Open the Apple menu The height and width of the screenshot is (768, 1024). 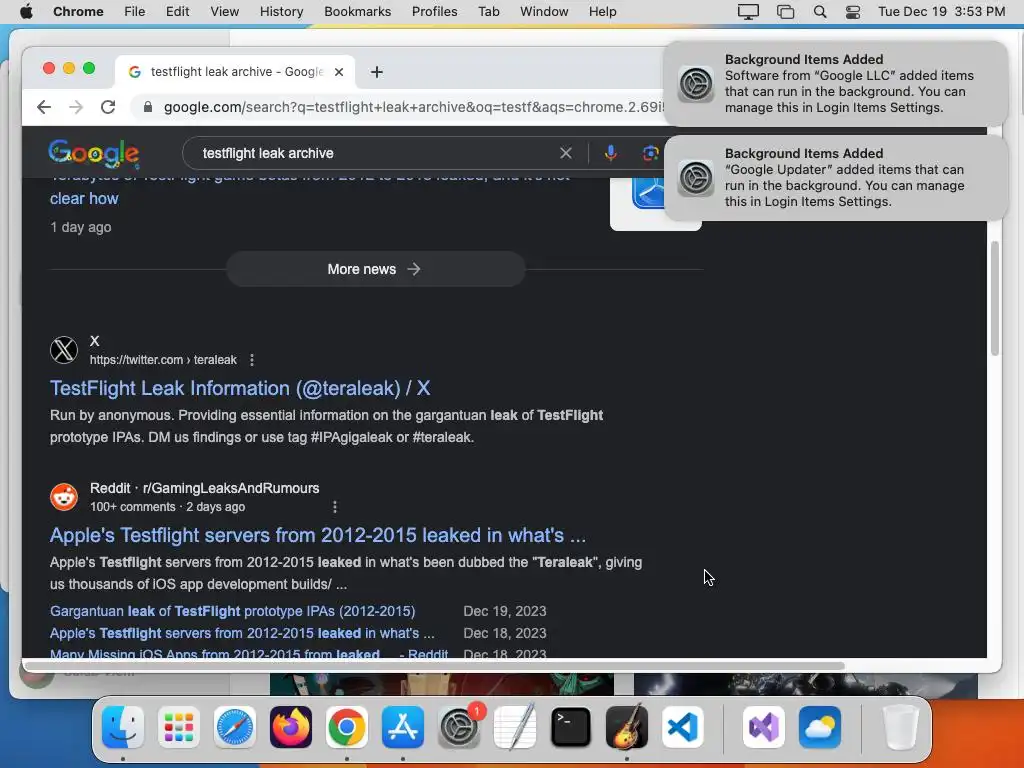[26, 12]
